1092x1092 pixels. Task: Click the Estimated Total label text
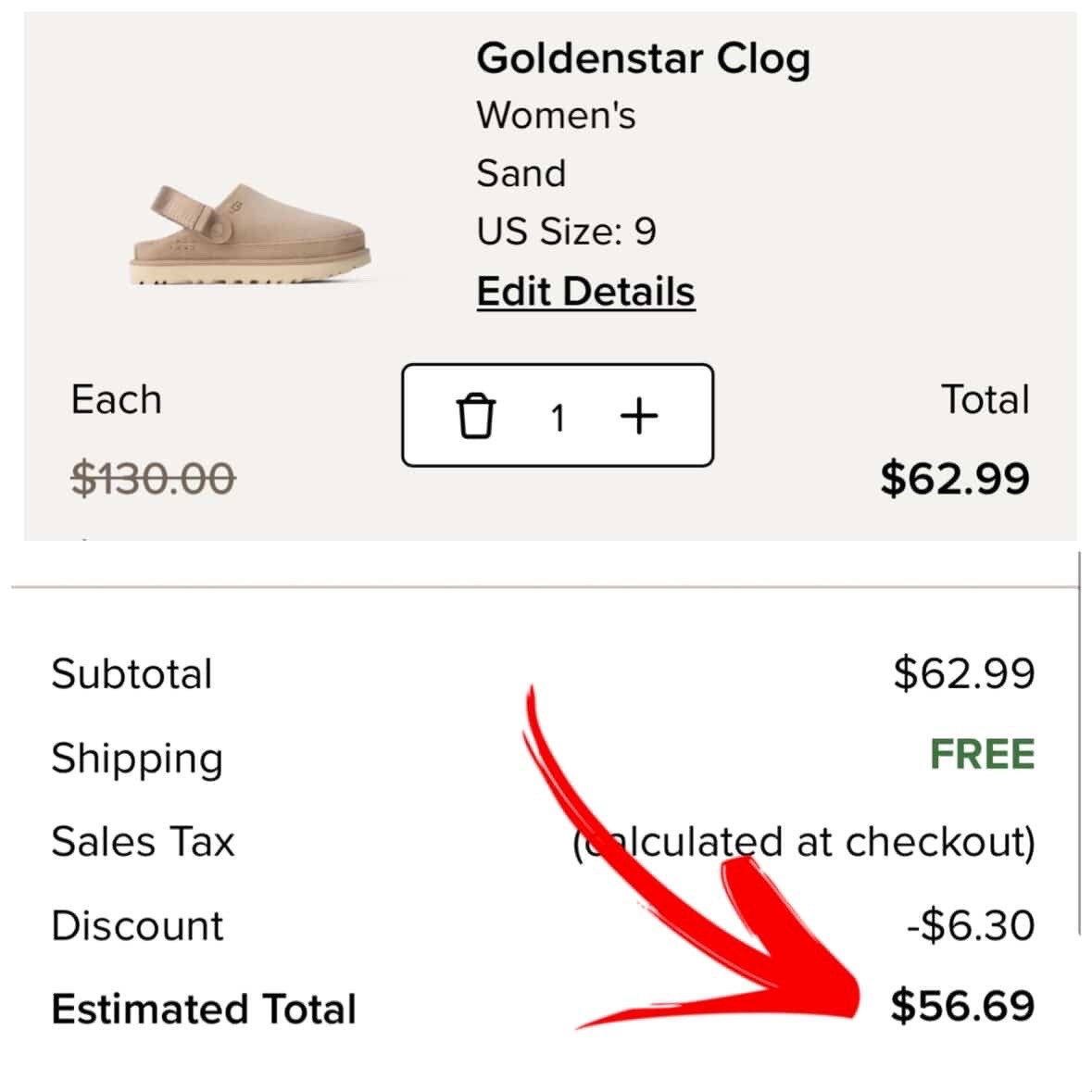[x=206, y=1010]
